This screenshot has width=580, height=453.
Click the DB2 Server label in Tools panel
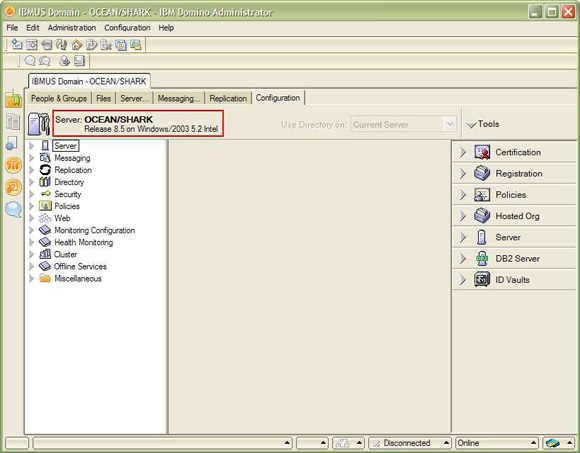pos(517,258)
